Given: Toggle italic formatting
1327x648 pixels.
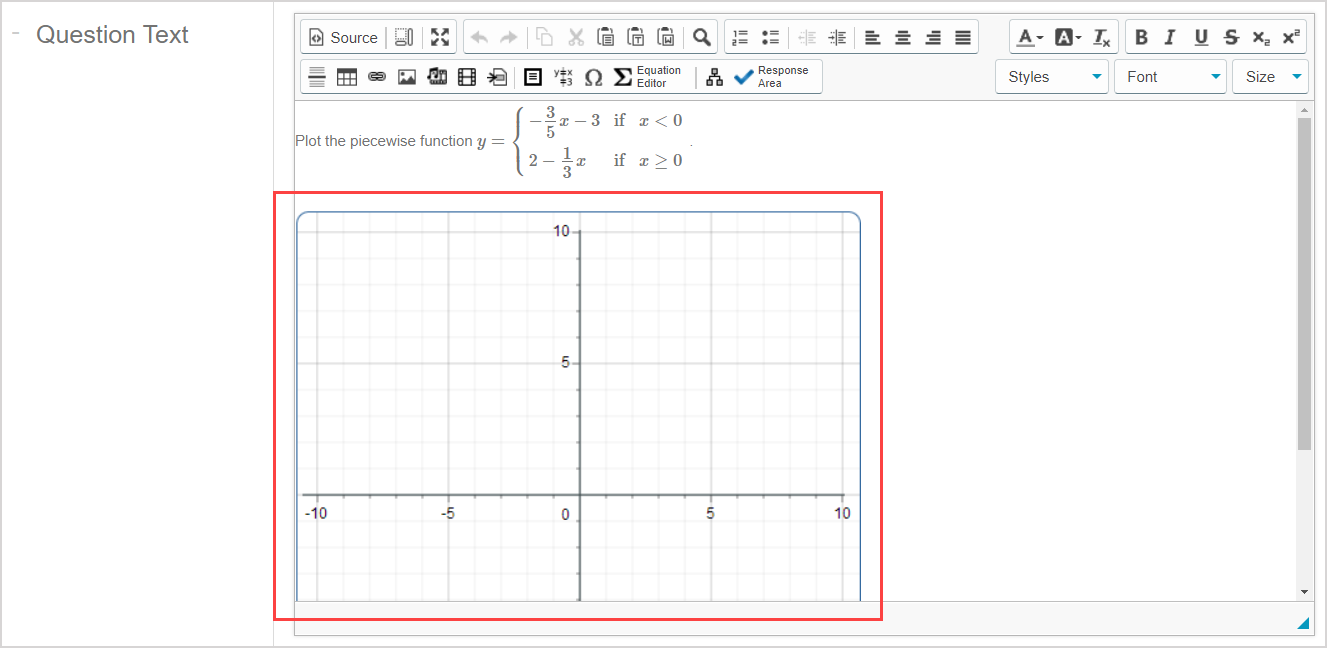Looking at the screenshot, I should 1170,37.
